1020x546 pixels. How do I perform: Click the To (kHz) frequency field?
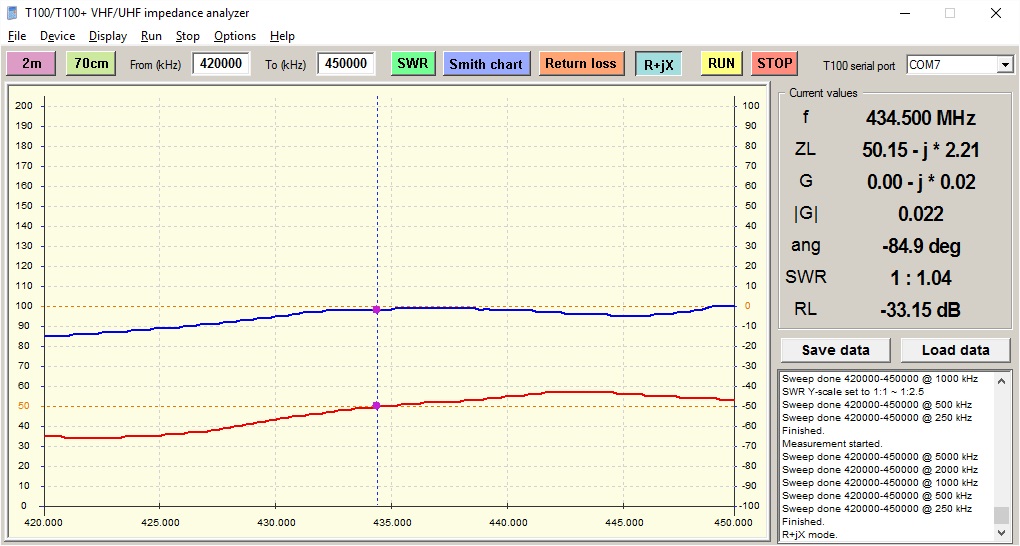[346, 64]
